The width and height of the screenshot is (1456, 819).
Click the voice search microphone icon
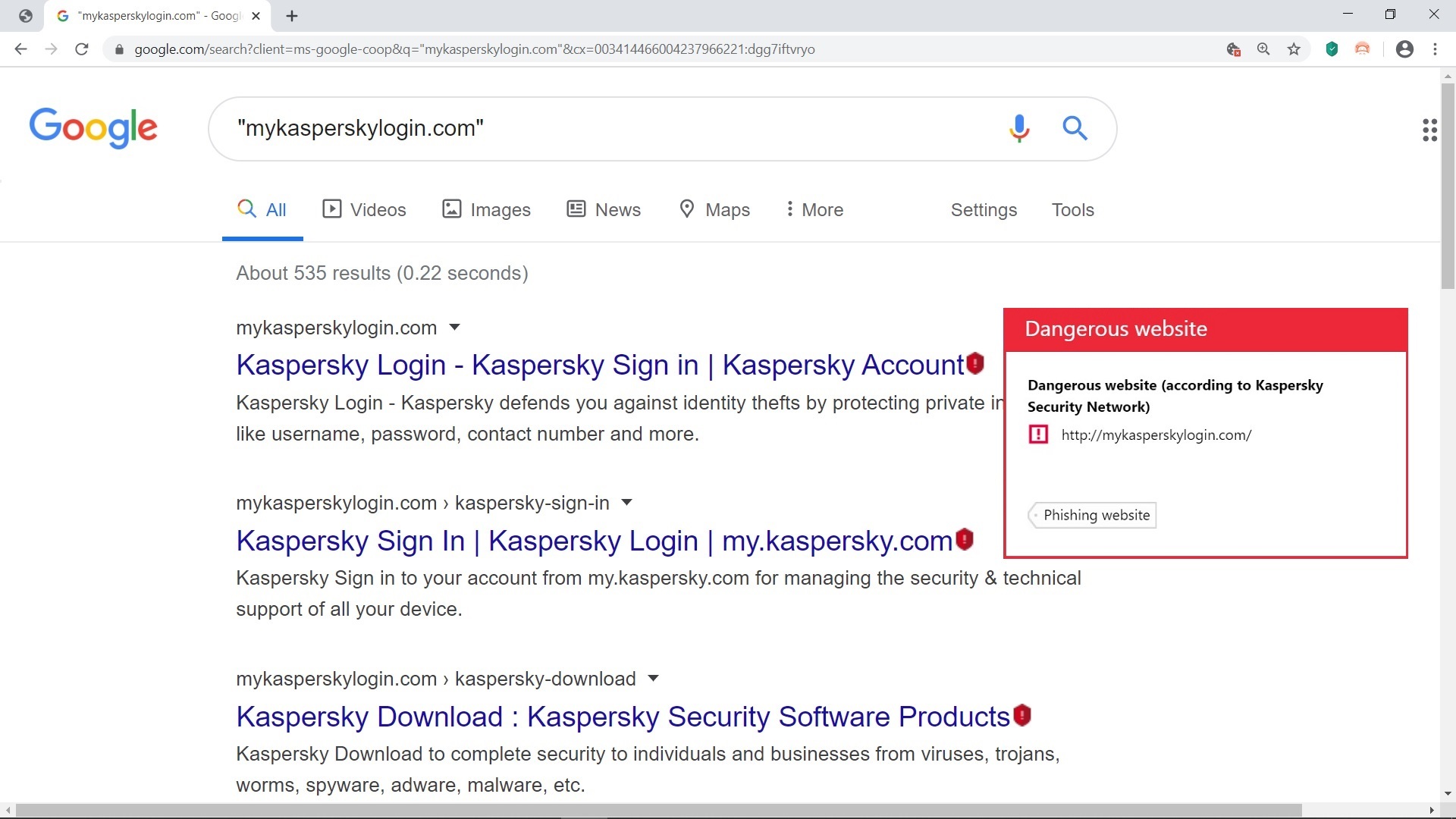tap(1019, 128)
